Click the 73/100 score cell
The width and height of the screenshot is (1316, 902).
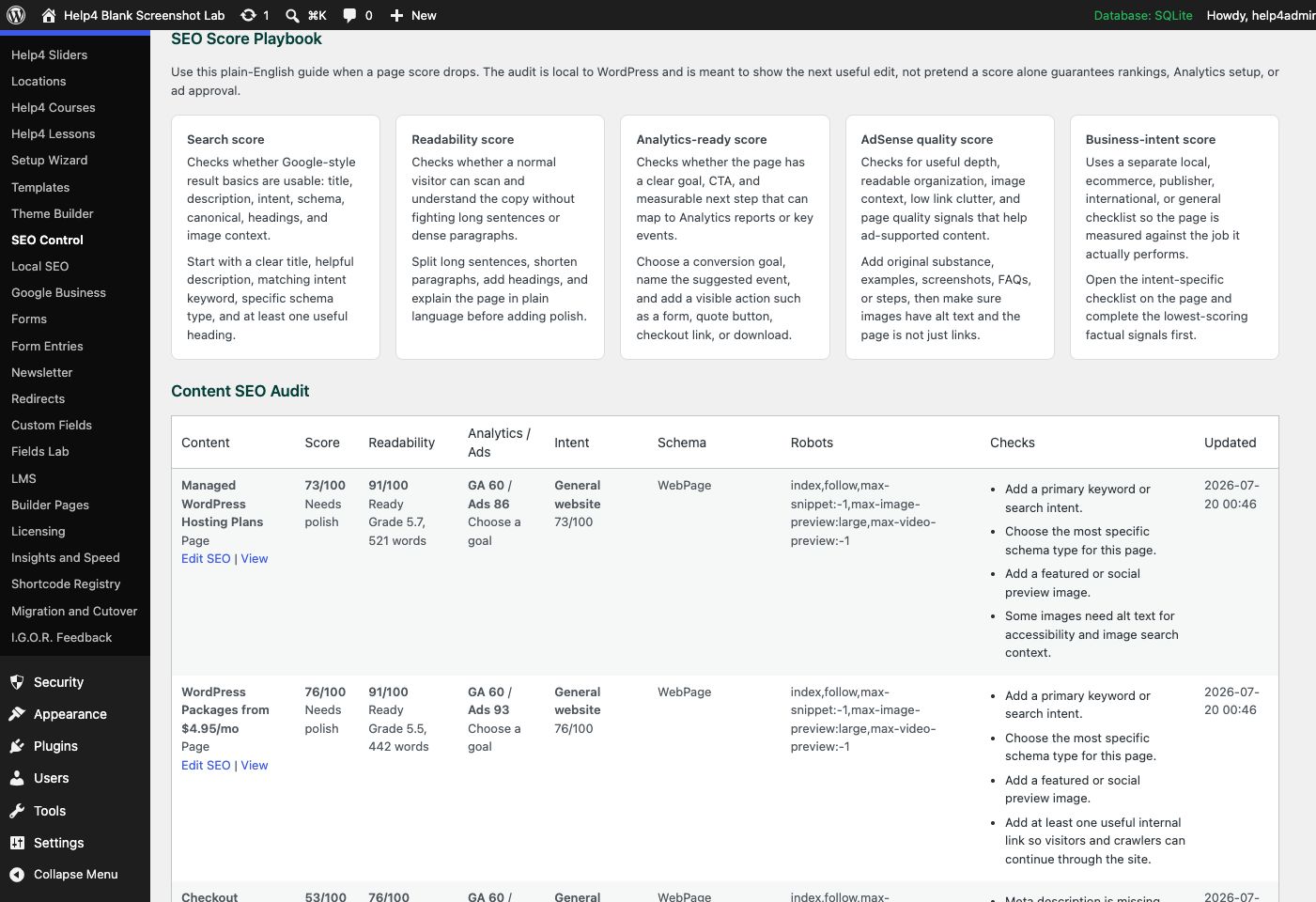325,485
